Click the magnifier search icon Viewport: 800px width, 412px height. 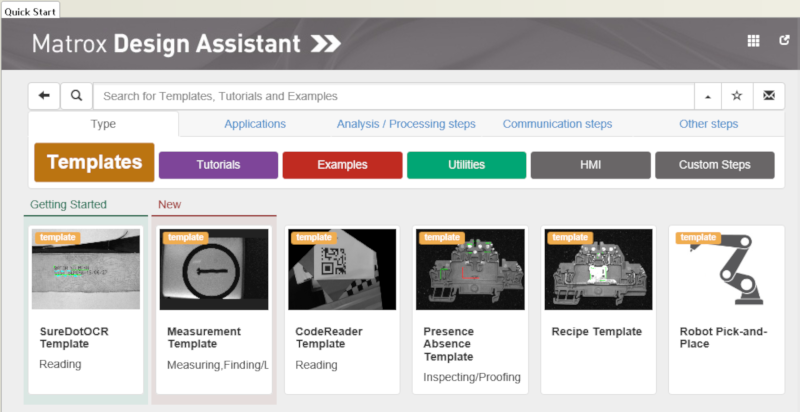point(77,96)
